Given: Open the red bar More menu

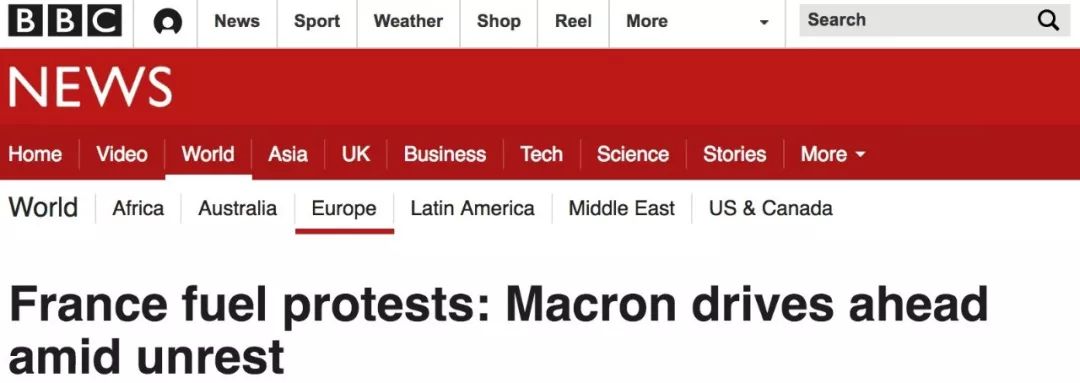Looking at the screenshot, I should pos(832,154).
